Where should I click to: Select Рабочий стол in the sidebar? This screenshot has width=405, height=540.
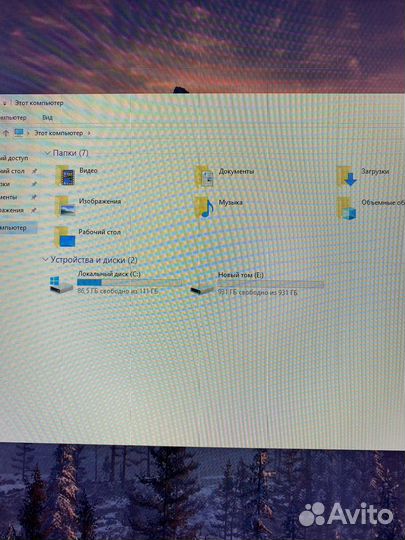12,171
